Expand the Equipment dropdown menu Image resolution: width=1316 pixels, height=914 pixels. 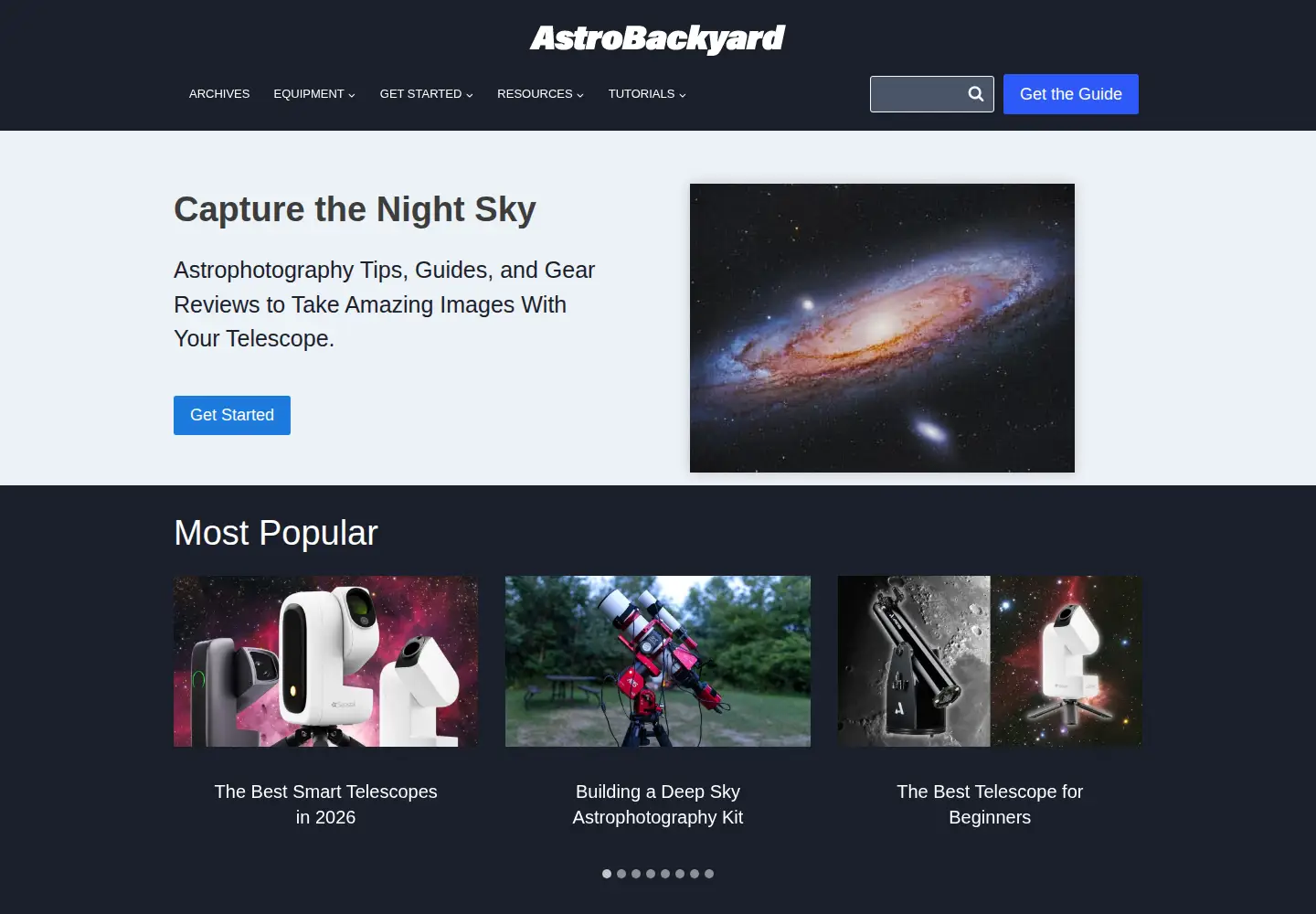[314, 94]
